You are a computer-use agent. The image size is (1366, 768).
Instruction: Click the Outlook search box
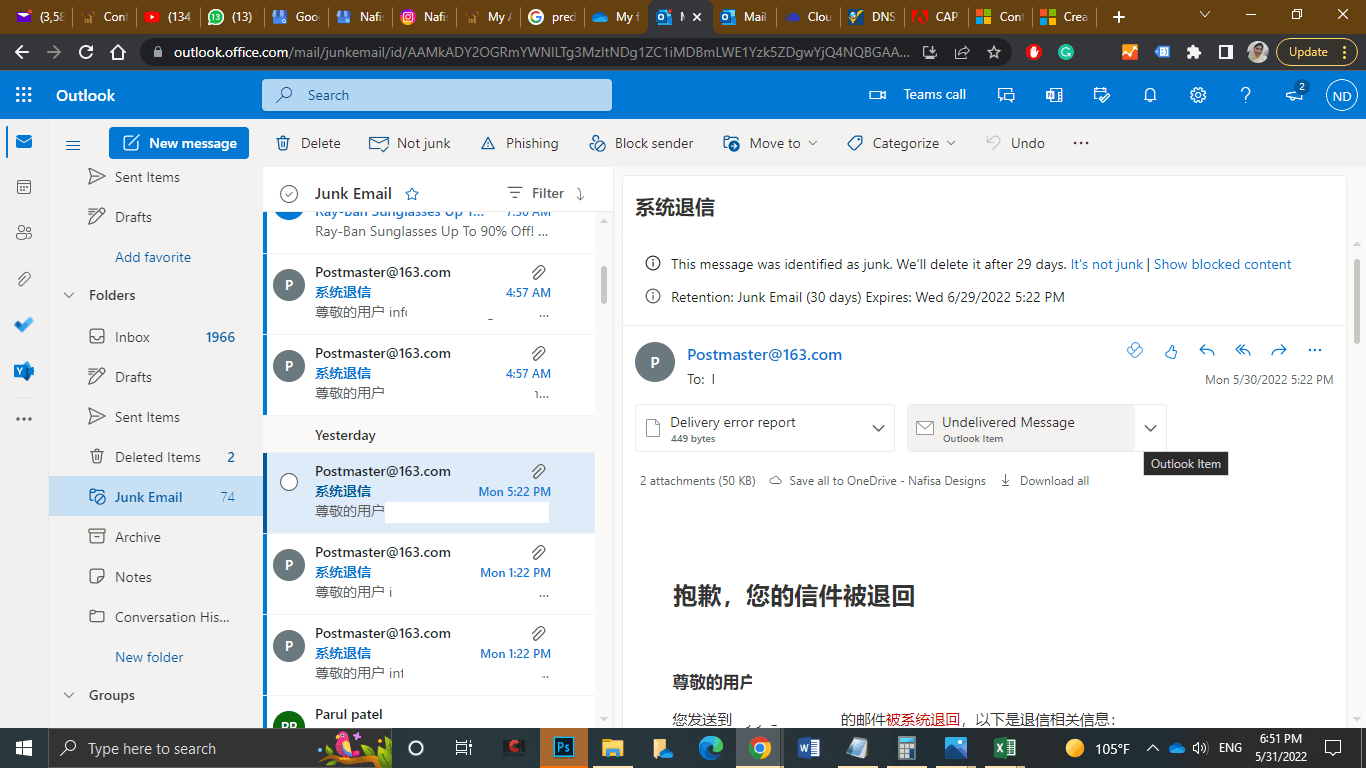pos(437,95)
